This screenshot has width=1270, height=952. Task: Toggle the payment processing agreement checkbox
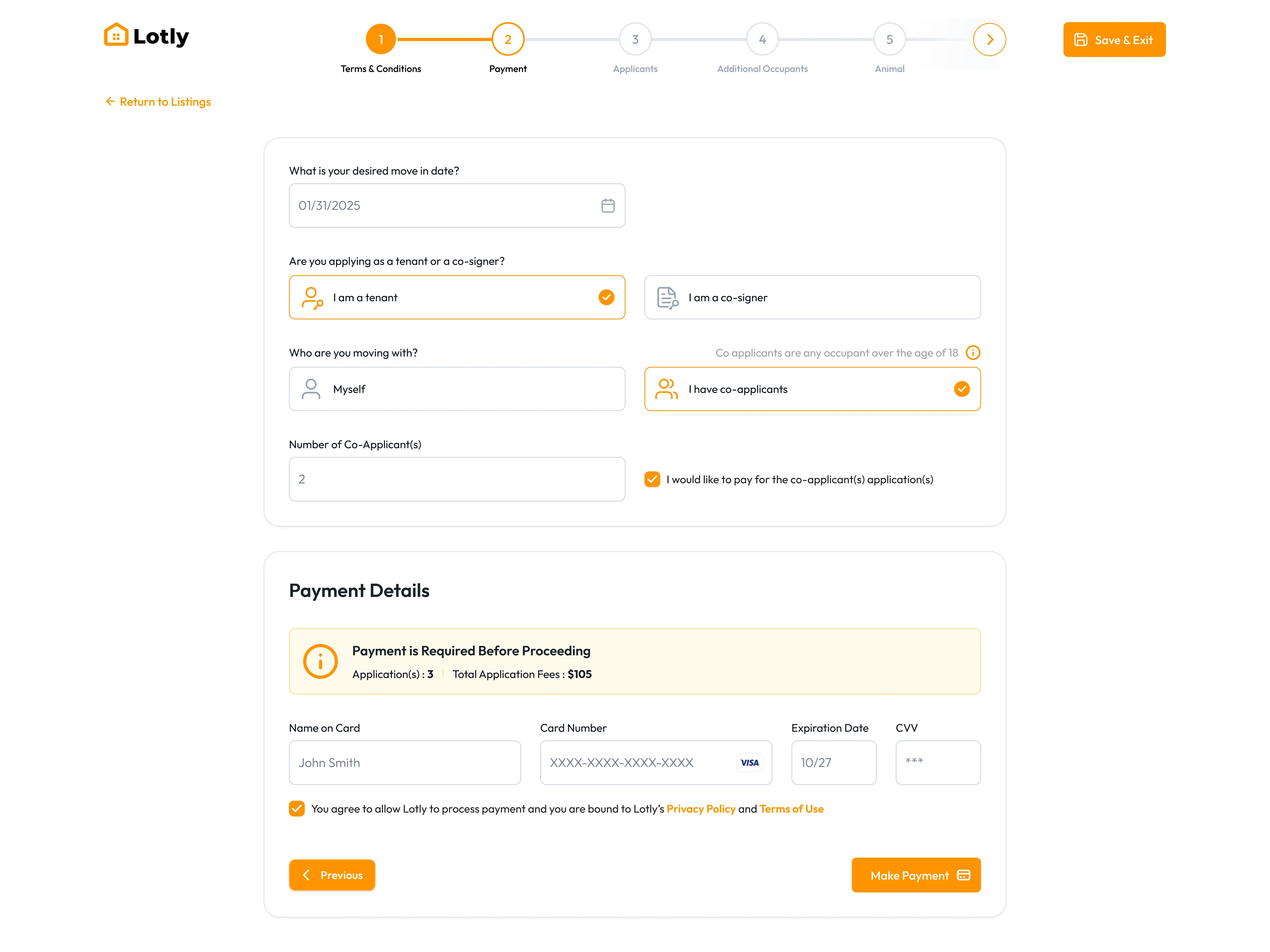click(x=297, y=809)
